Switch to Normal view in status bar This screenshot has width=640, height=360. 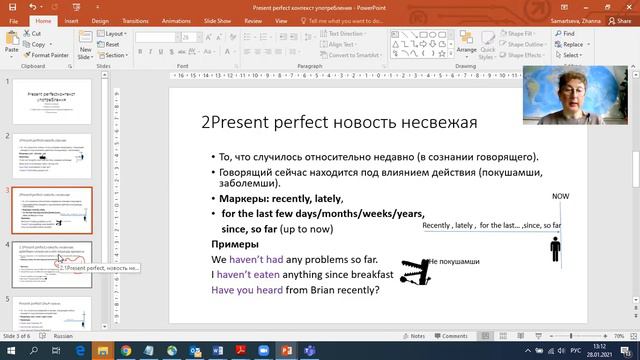coord(485,336)
